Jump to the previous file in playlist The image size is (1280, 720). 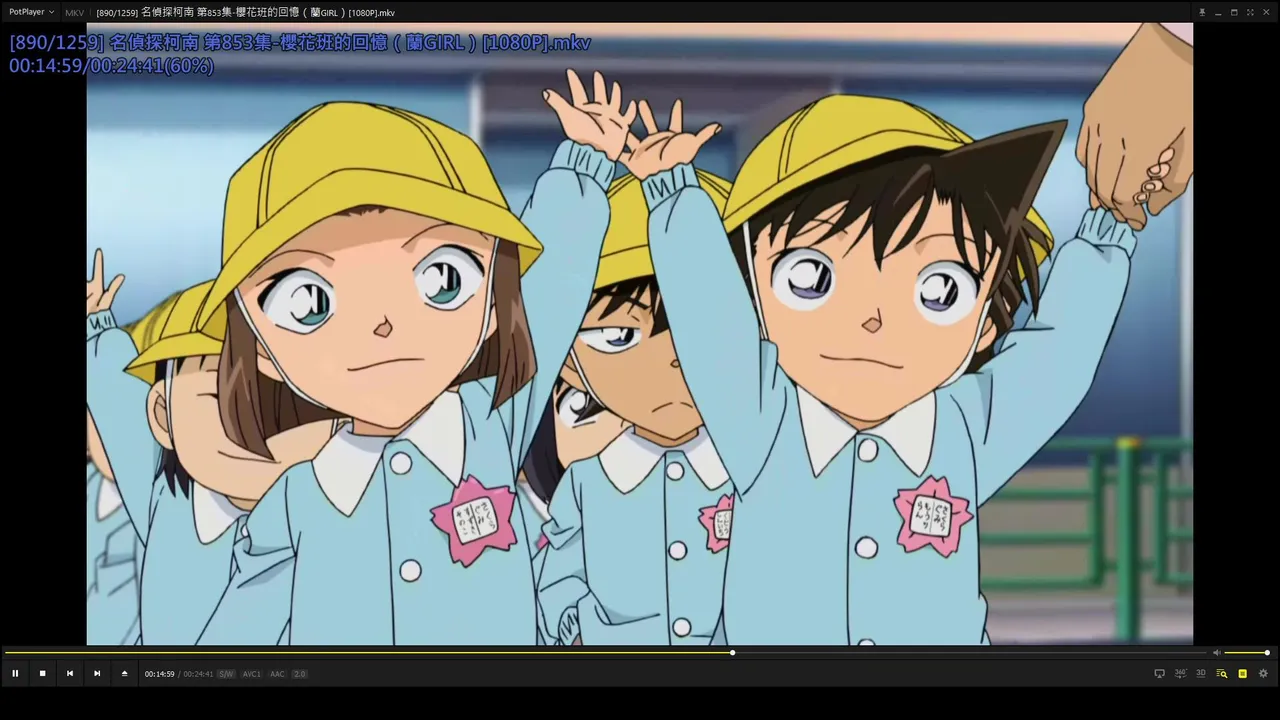tap(69, 674)
